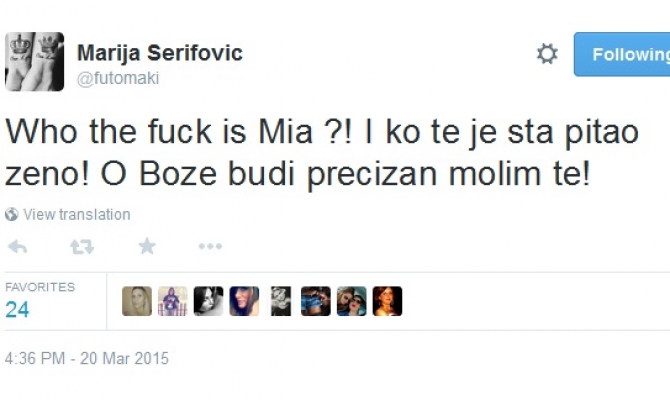Click the reply arrow icon
Viewport: 670px width, 400px height.
pos(16,246)
